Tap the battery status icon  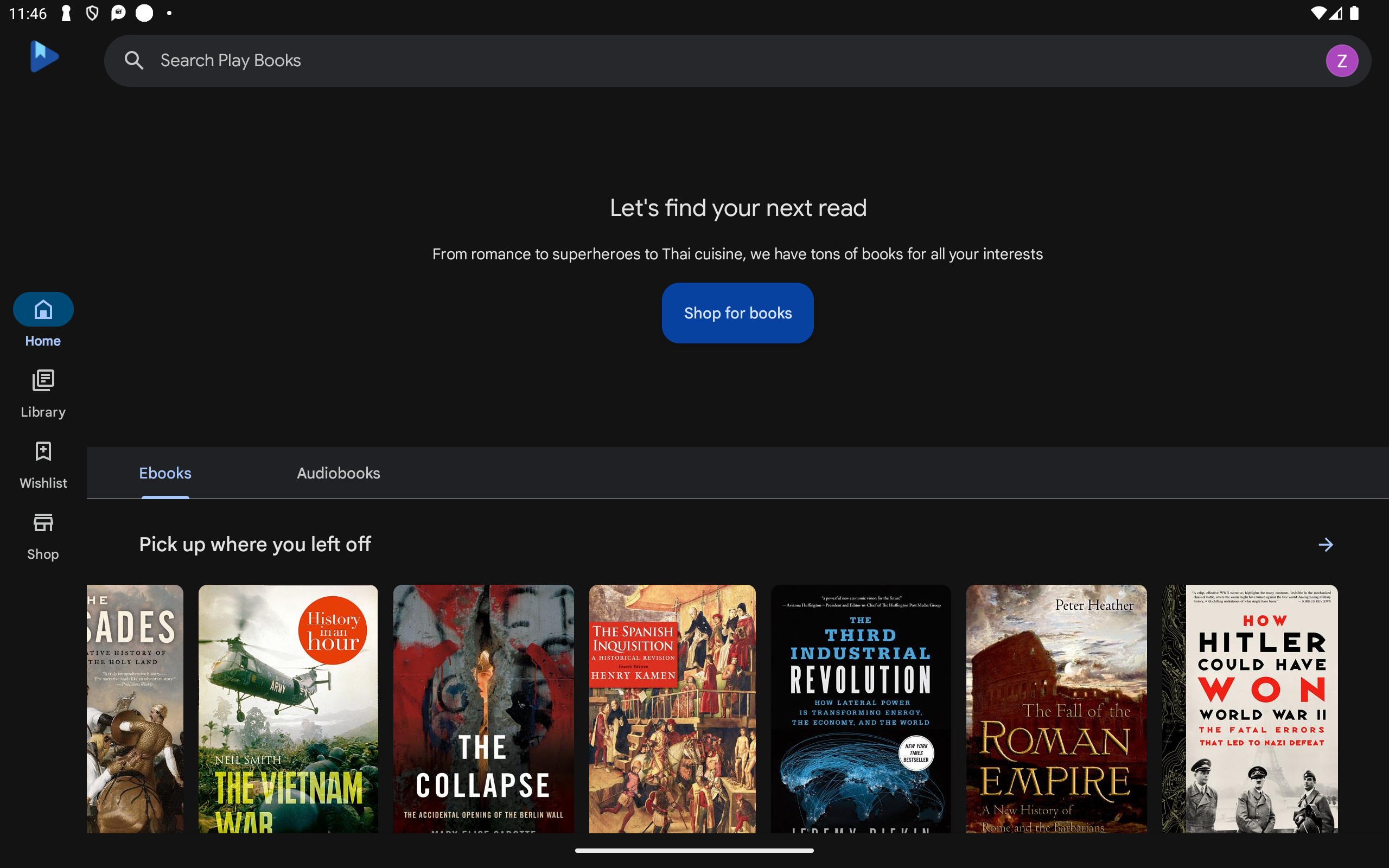pos(1354,13)
